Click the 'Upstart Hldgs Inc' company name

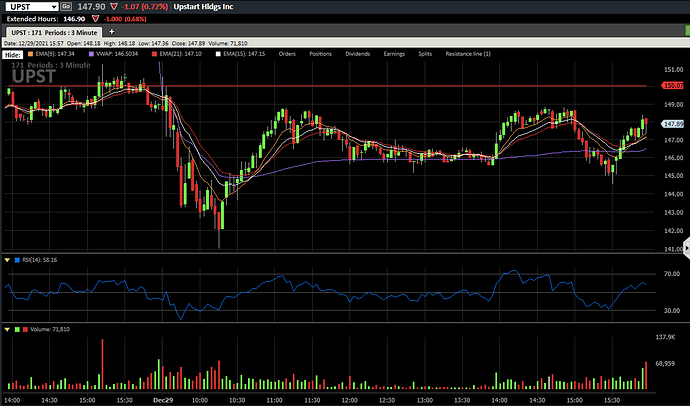[x=203, y=7]
